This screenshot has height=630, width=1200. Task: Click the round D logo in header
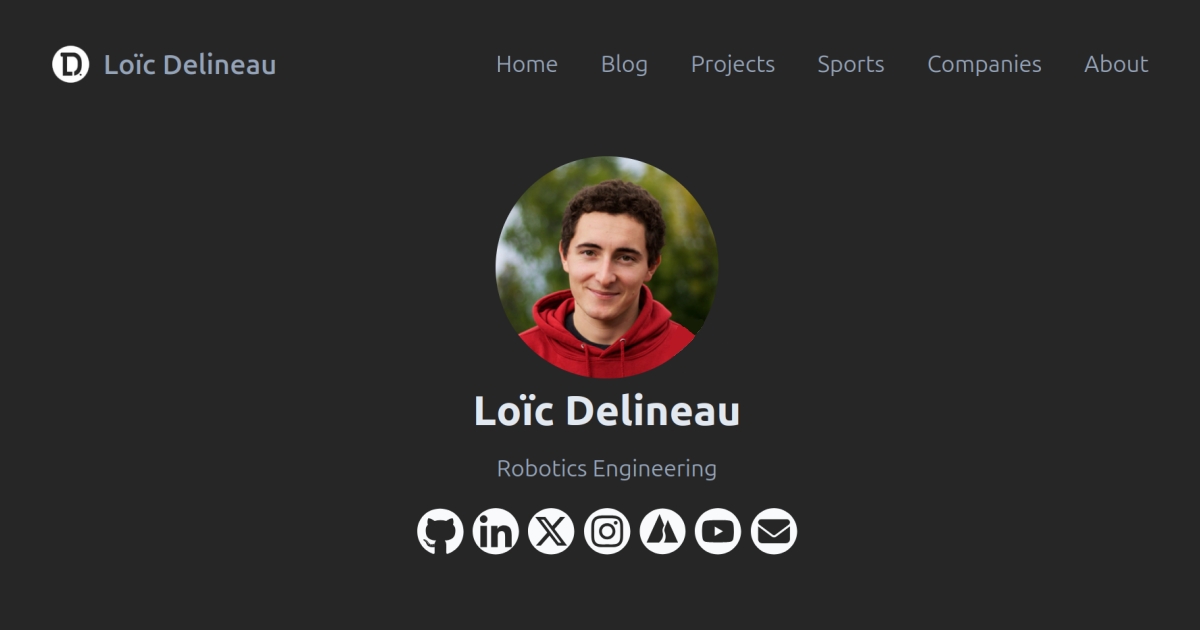tap(70, 64)
